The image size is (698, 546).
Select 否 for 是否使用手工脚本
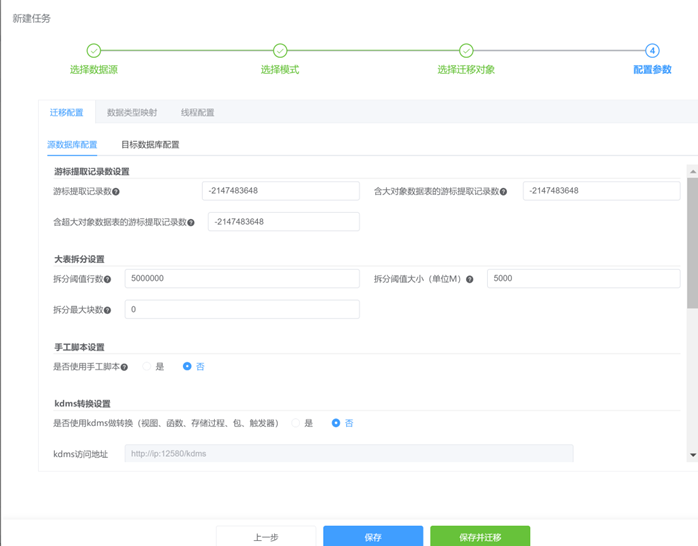click(187, 367)
